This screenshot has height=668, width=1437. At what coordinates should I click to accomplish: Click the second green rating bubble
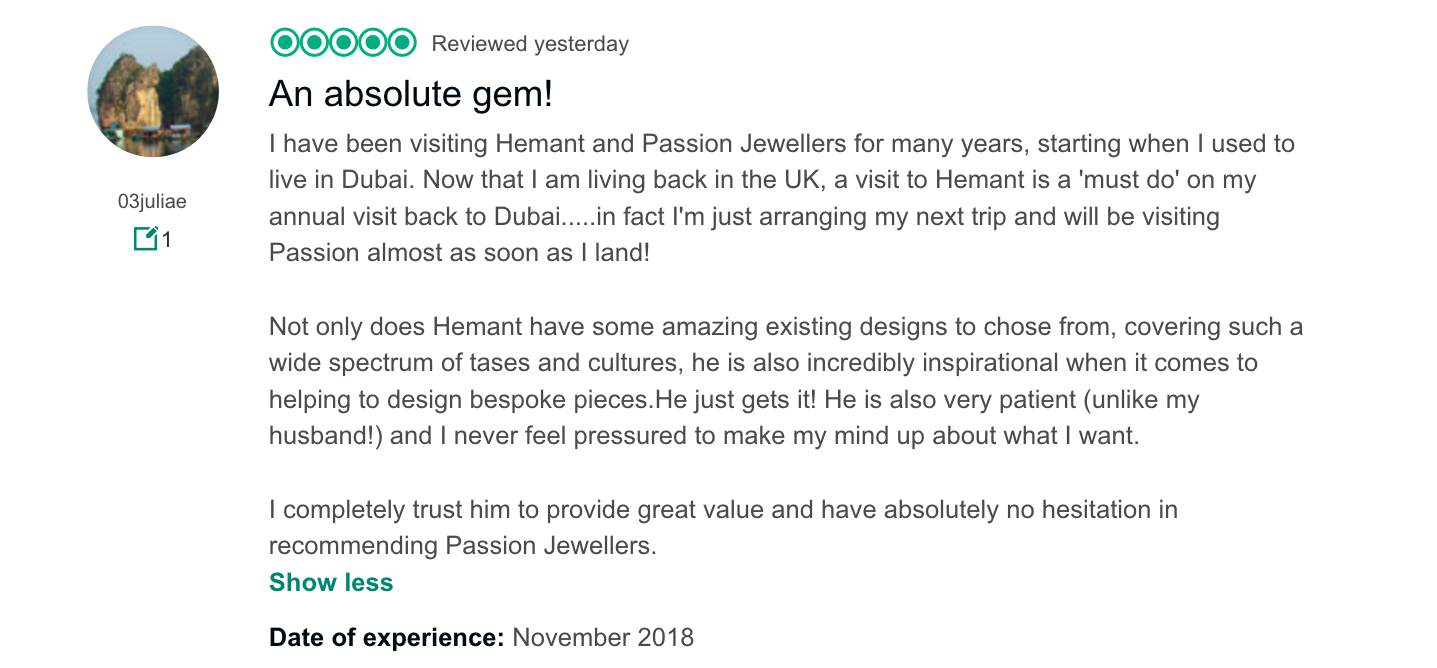coord(314,43)
